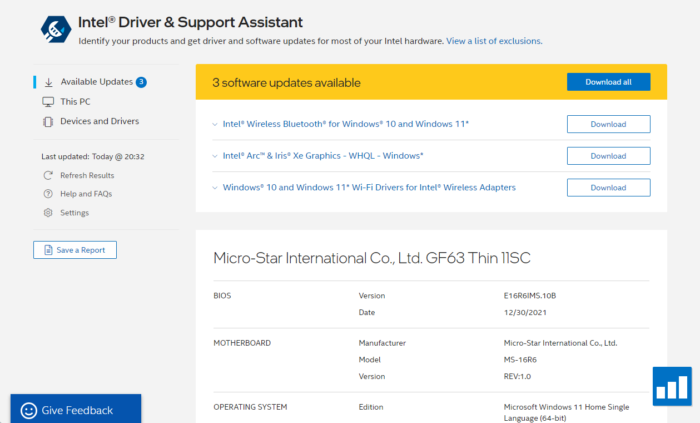This screenshot has width=700, height=423.
Task: Open Settings via the gear icon
Action: (x=48, y=213)
